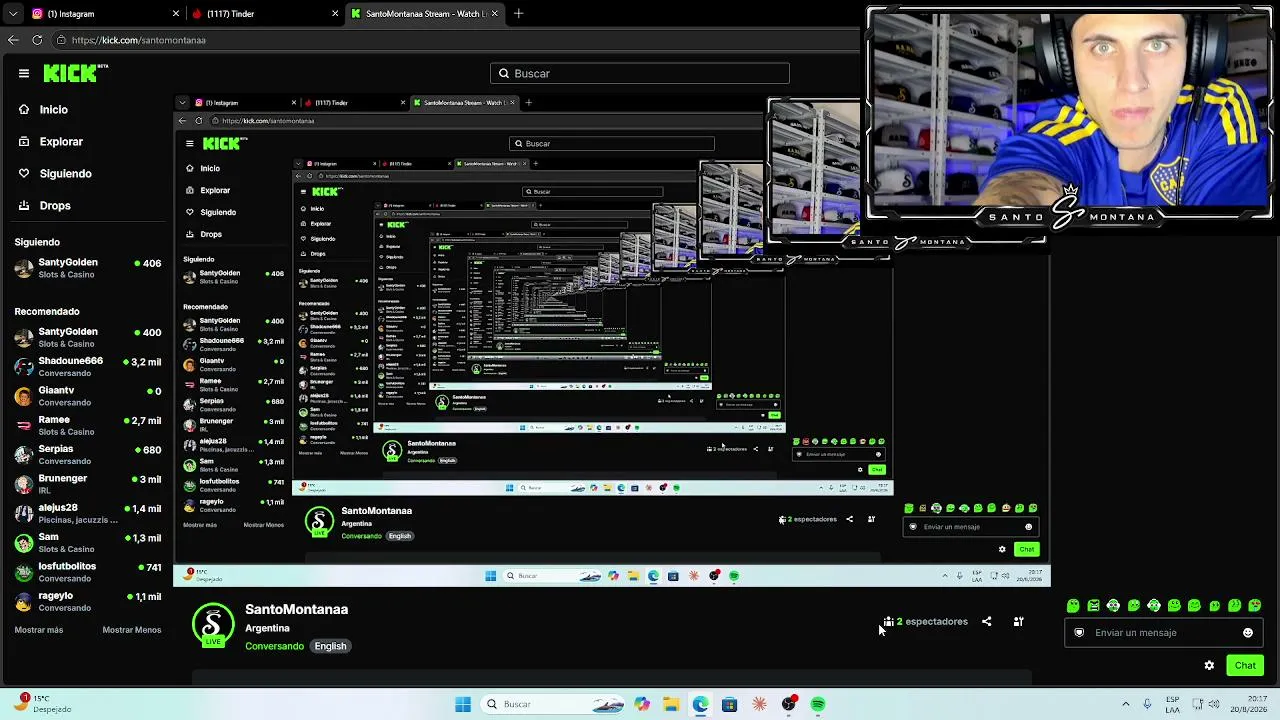This screenshot has height=720, width=1280.
Task: Click the SantoMontanaa live channel avatar
Action: click(x=213, y=625)
